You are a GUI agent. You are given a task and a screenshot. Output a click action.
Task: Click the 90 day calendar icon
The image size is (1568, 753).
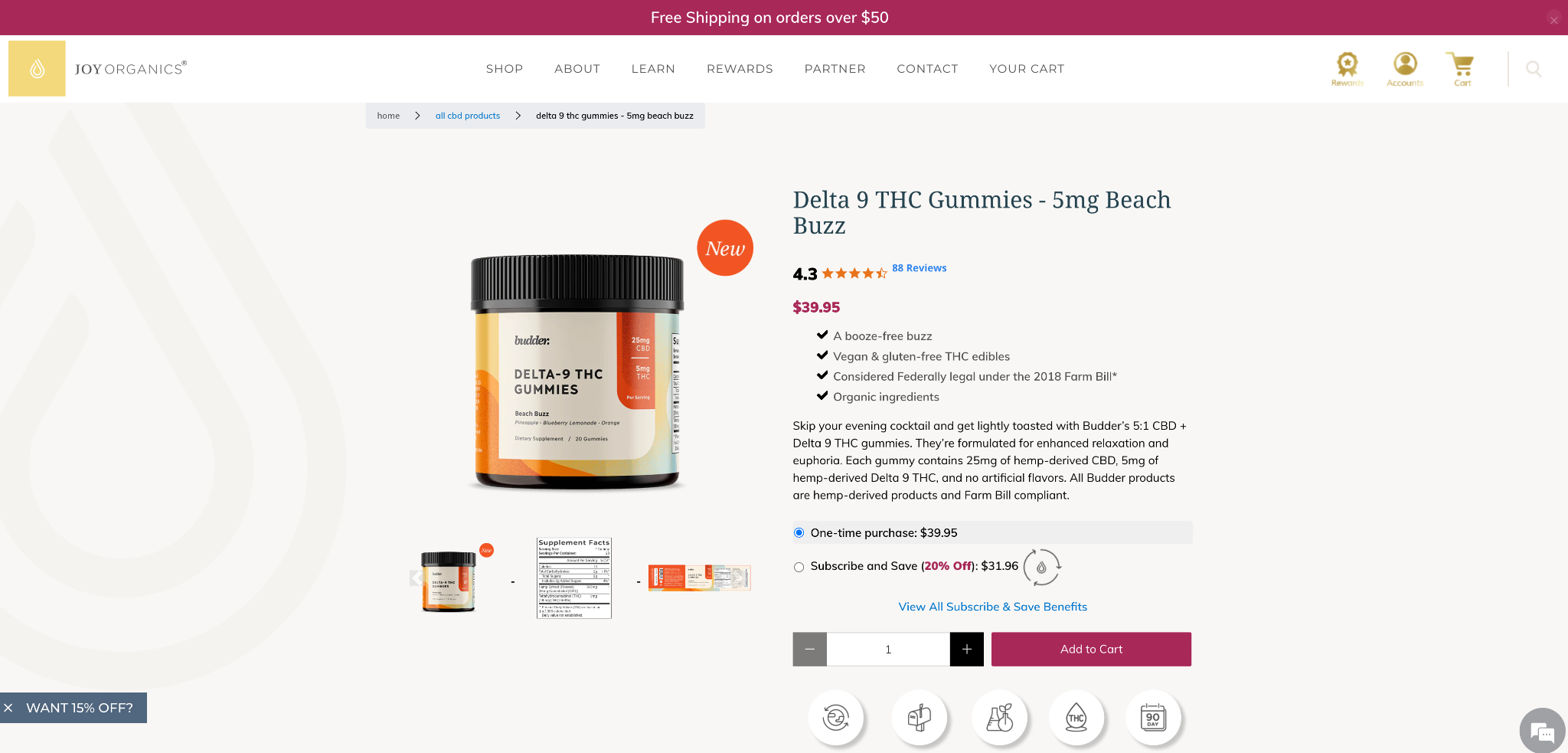[x=1153, y=718]
